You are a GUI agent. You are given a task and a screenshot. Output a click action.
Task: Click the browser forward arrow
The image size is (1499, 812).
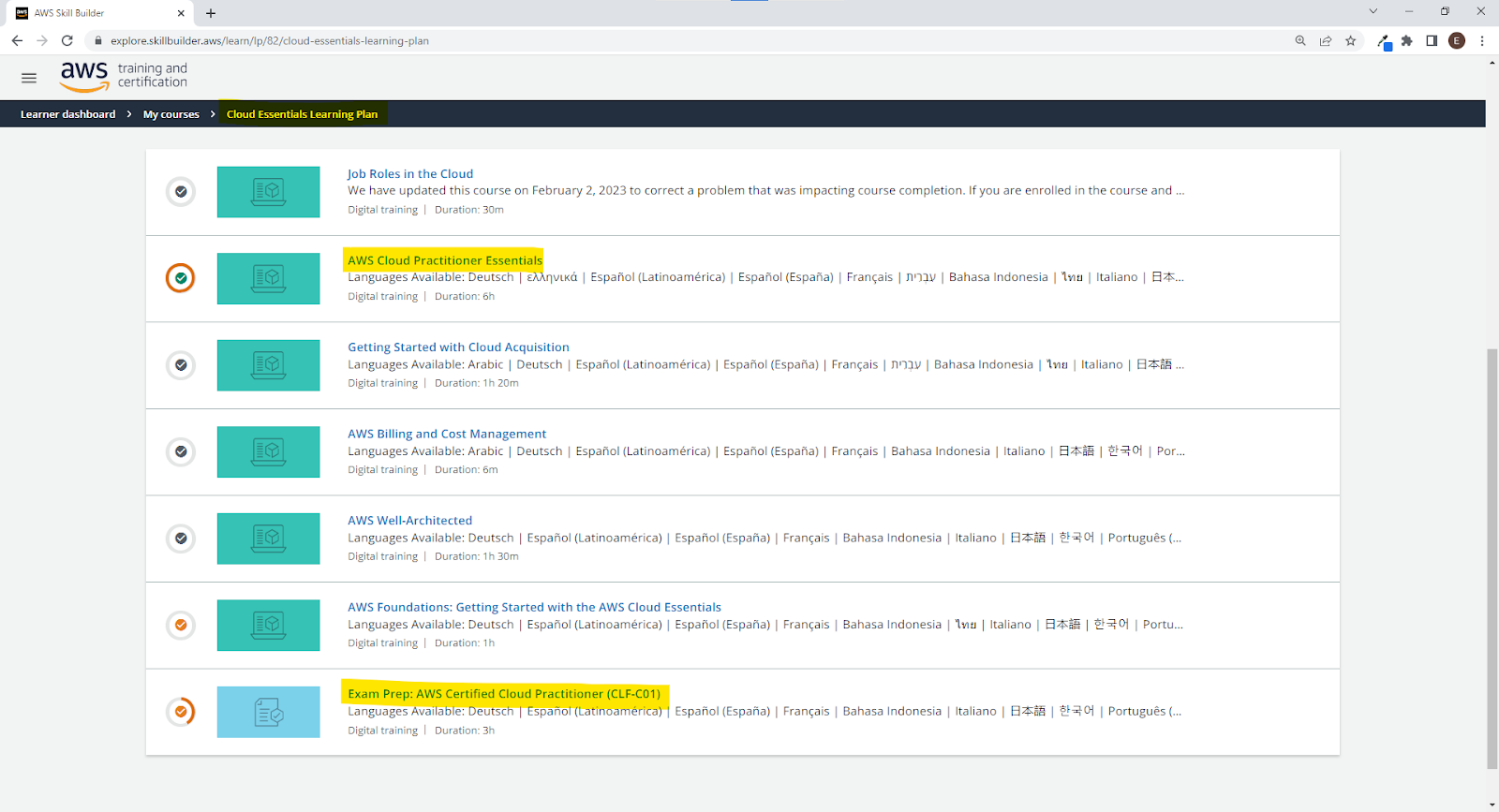[x=42, y=40]
